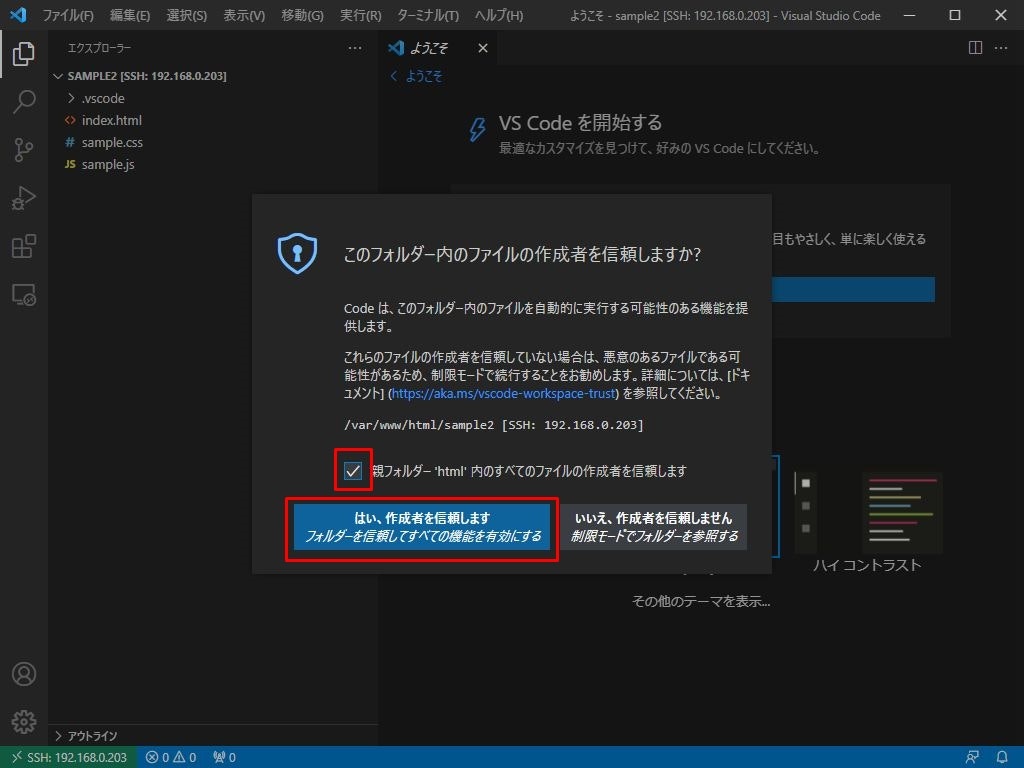This screenshot has height=768, width=1024.
Task: Open the Run and Debug view icon
Action: click(24, 198)
